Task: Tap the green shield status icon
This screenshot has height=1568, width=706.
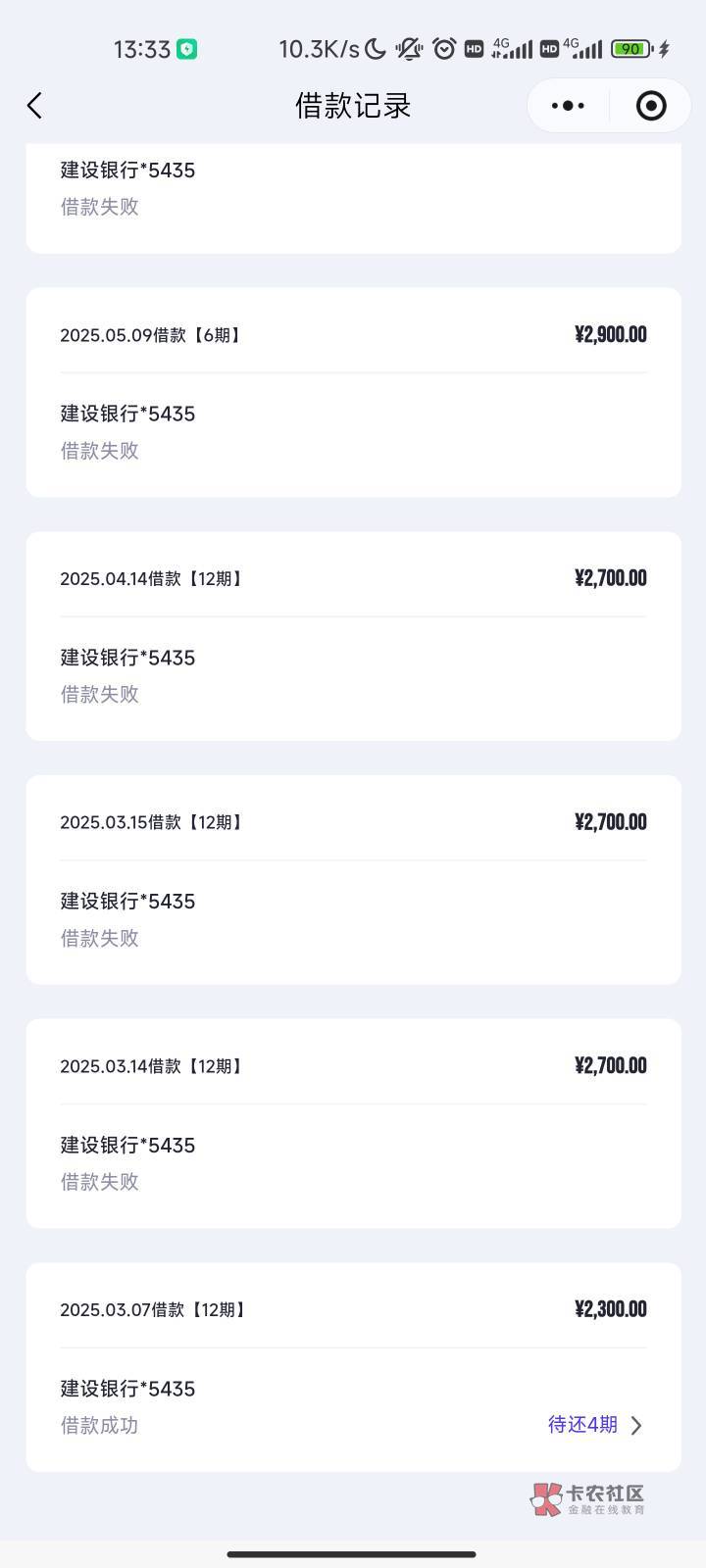Action: 186,49
